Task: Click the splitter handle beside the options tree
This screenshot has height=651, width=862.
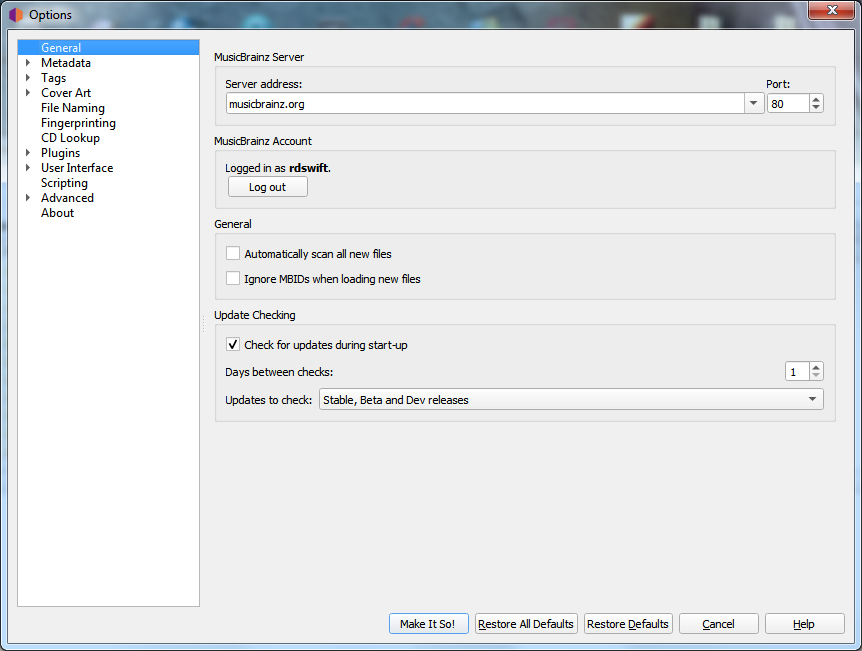Action: (x=203, y=323)
